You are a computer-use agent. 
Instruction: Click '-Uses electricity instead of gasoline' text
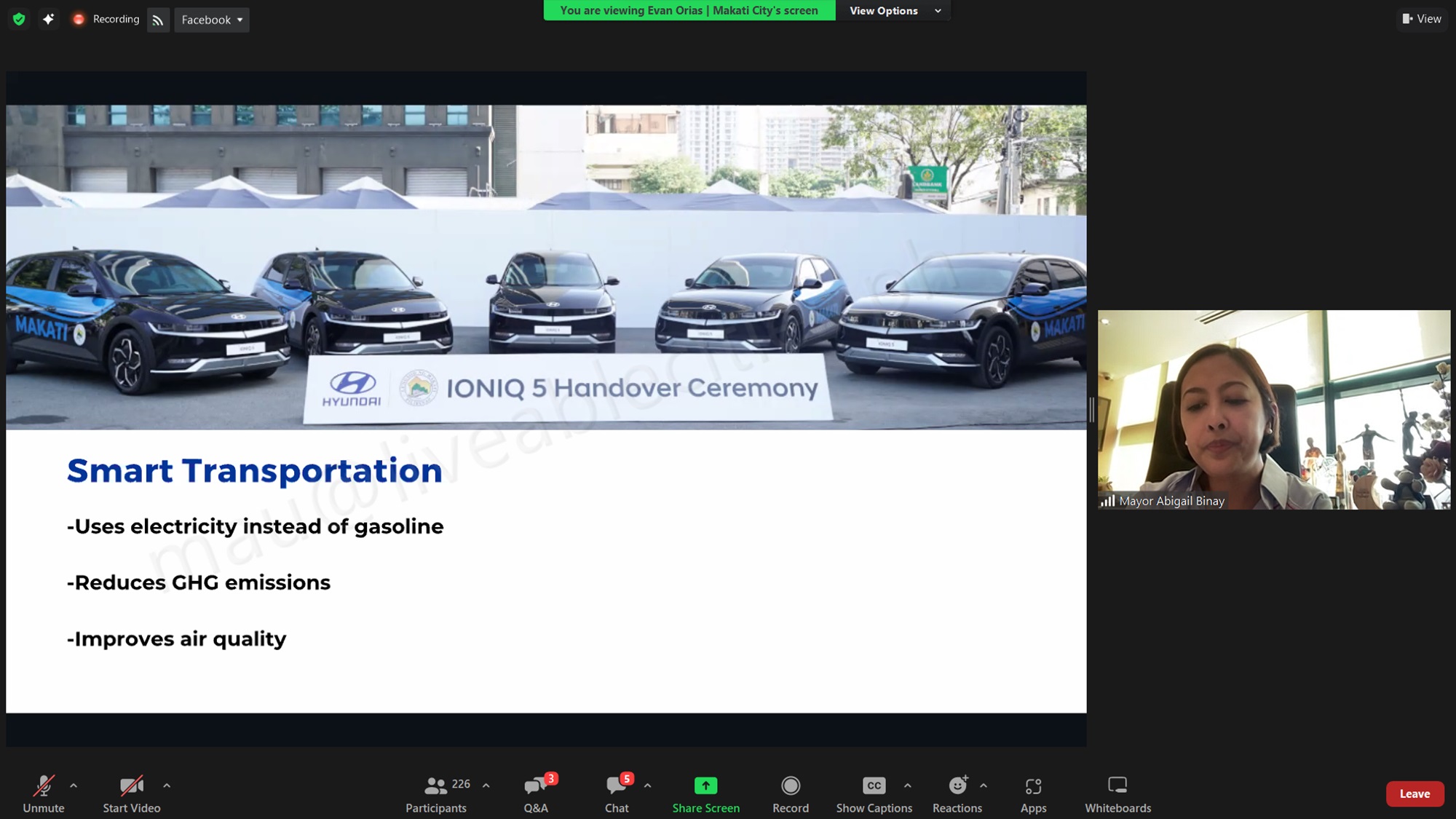[256, 526]
